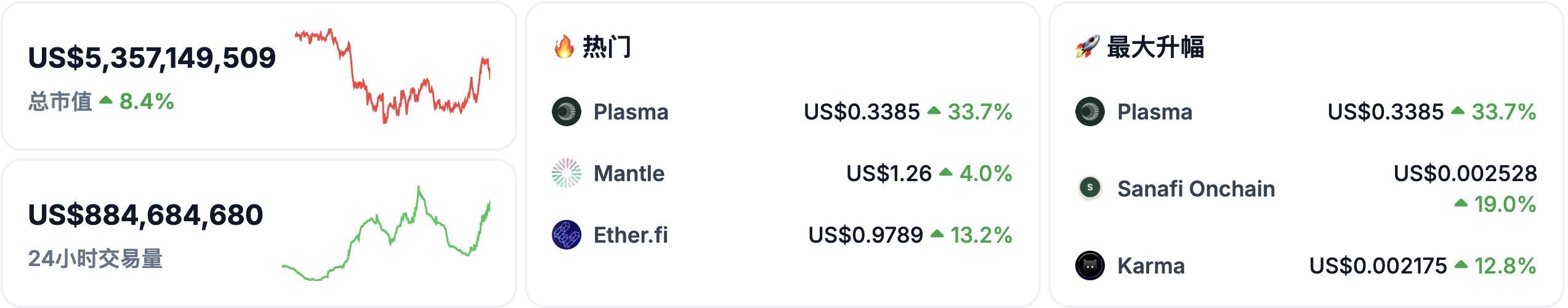Click the rocket icon next to 最大升幅
The image size is (1568, 308).
point(1087,47)
